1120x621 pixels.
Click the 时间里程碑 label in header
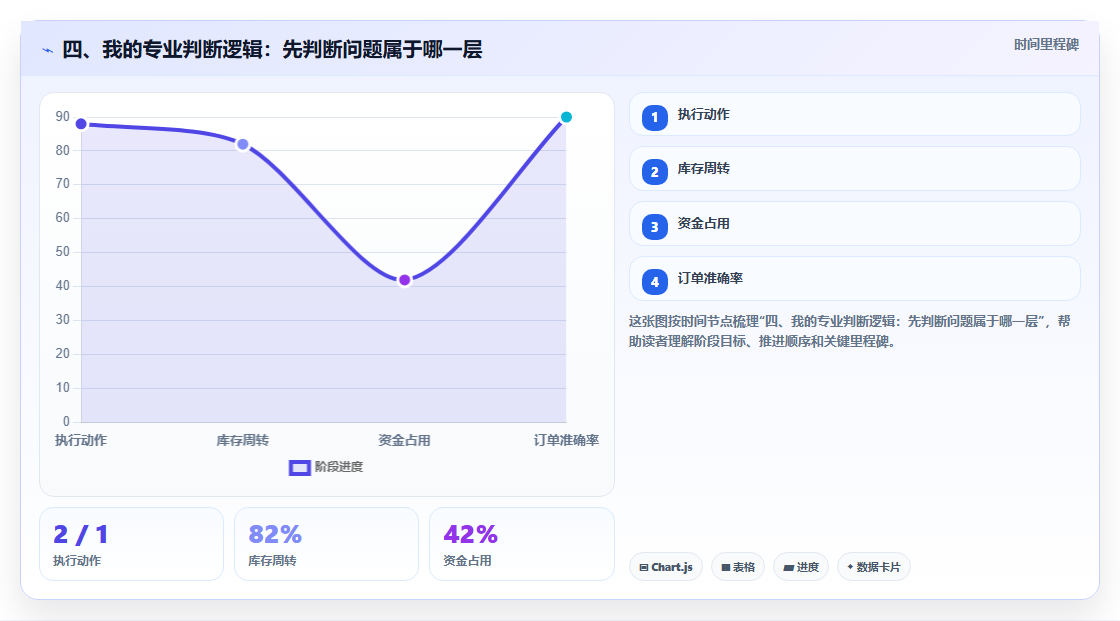pyautogui.click(x=1046, y=44)
